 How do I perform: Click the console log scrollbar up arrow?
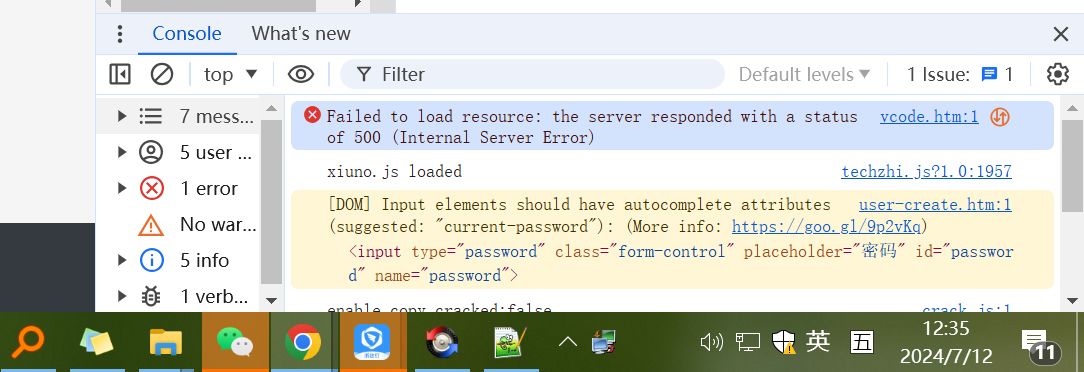[x=1072, y=109]
